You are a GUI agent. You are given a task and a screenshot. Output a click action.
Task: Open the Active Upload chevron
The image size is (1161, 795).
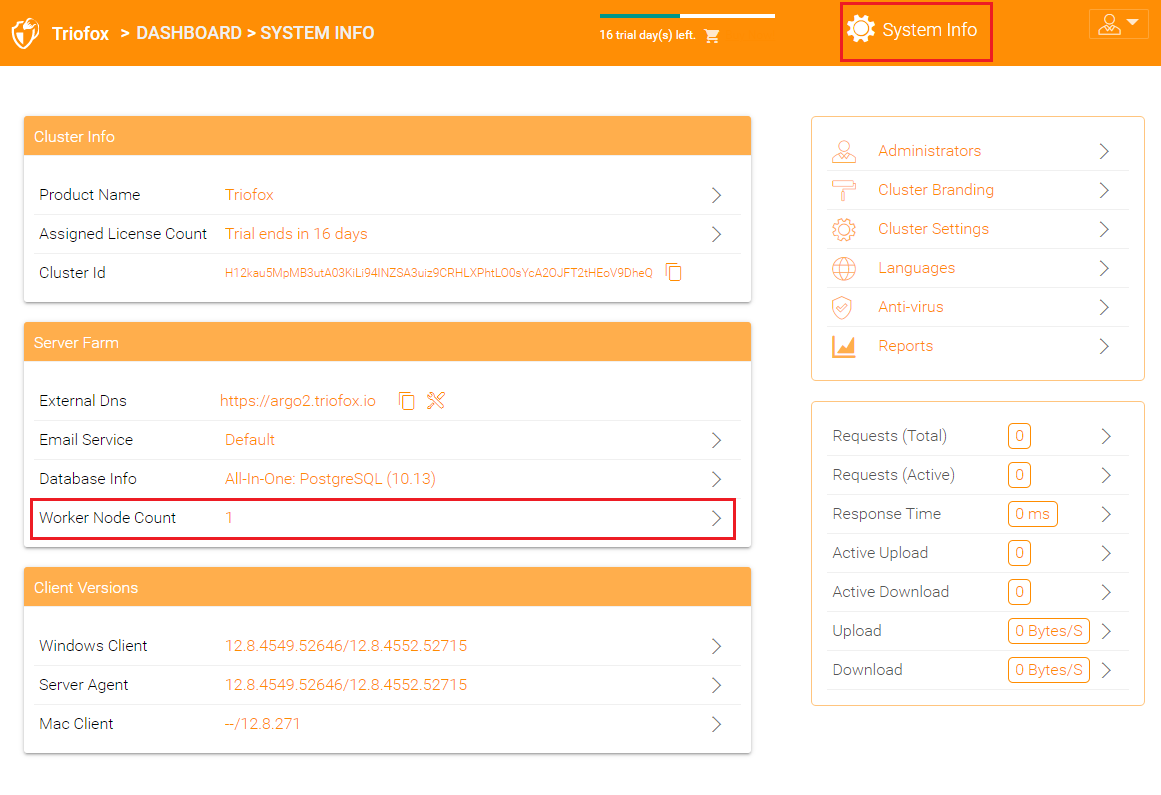[x=1106, y=553]
